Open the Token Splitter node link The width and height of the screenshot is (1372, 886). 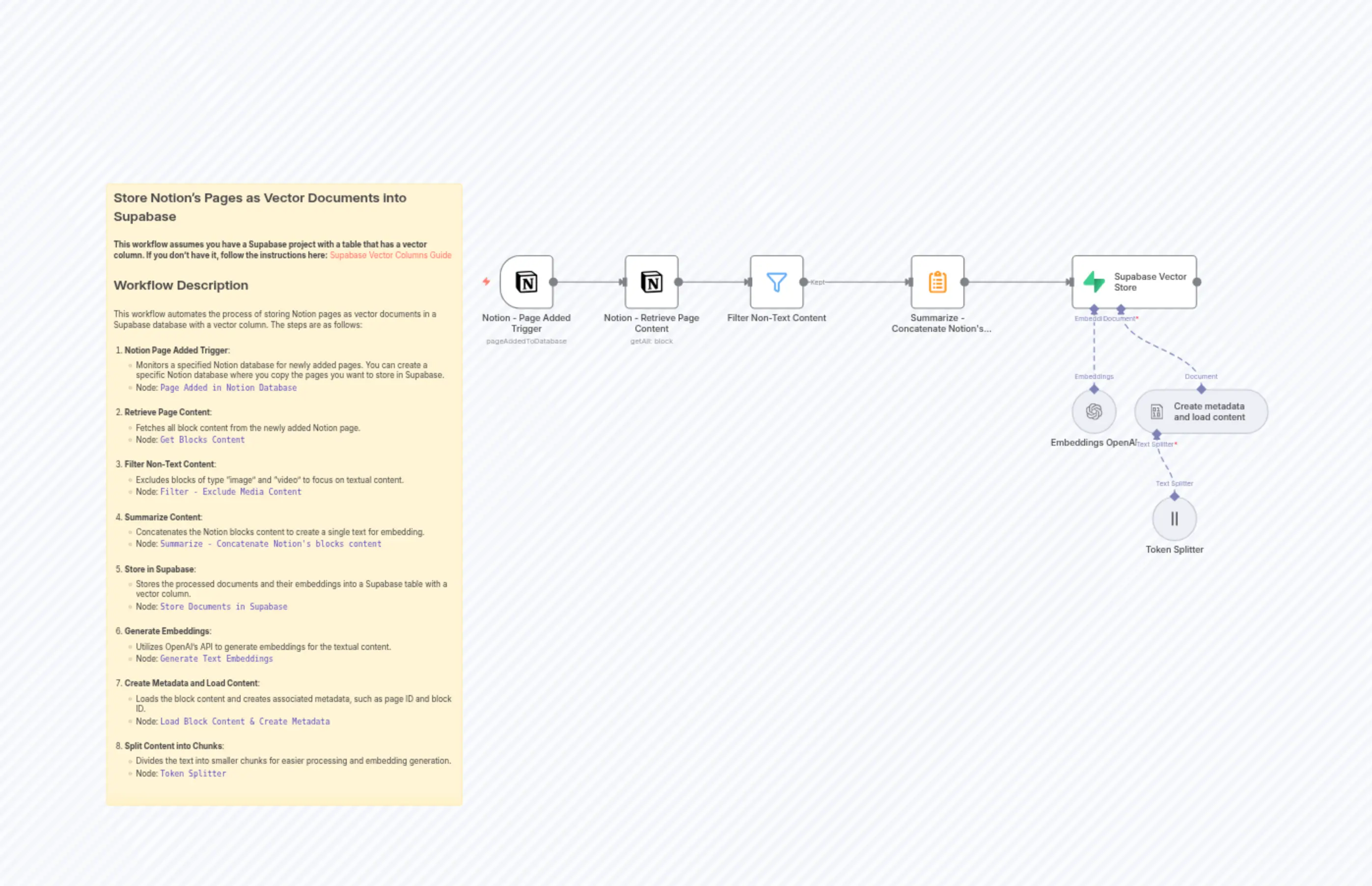[x=193, y=773]
